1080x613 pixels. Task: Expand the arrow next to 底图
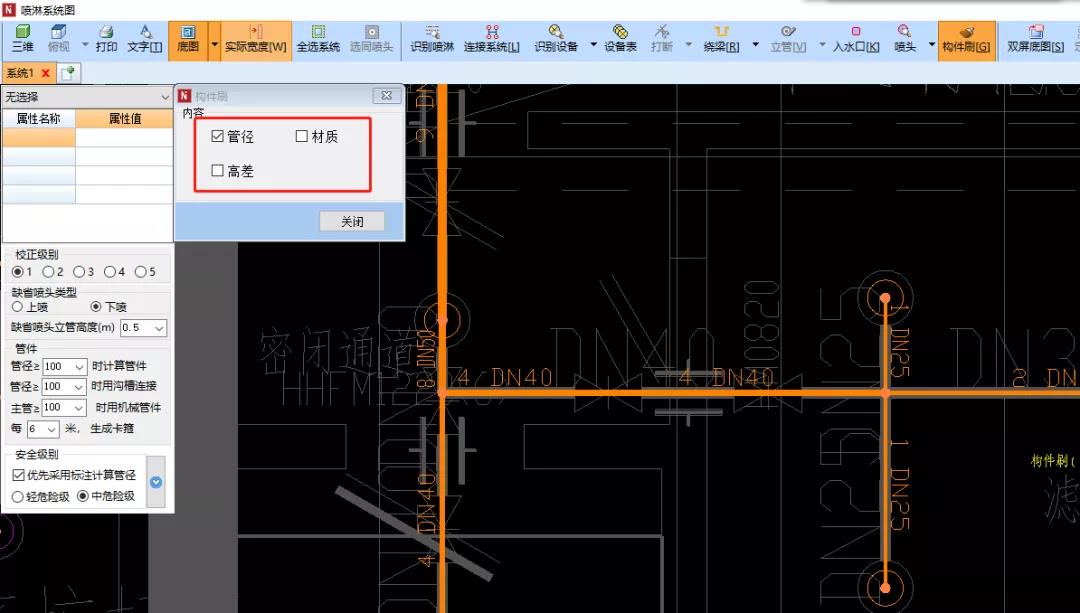214,45
